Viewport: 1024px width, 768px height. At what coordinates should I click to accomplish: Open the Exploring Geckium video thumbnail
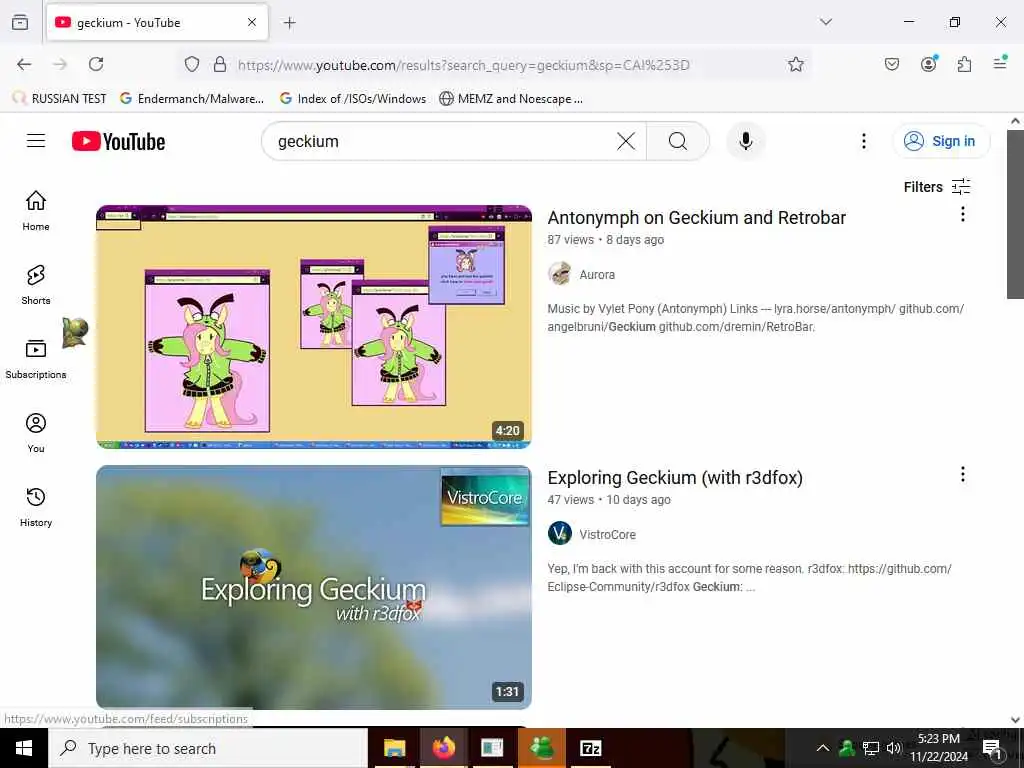pyautogui.click(x=313, y=587)
